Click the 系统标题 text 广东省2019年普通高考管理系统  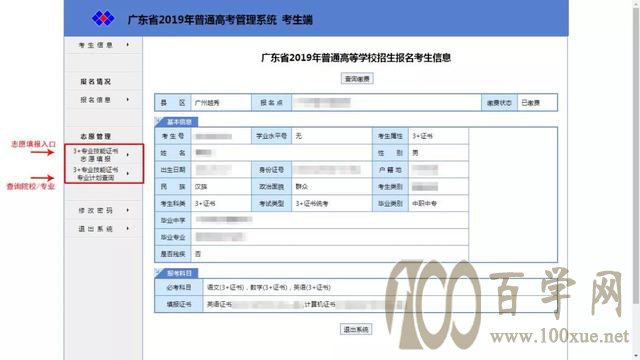202,20
